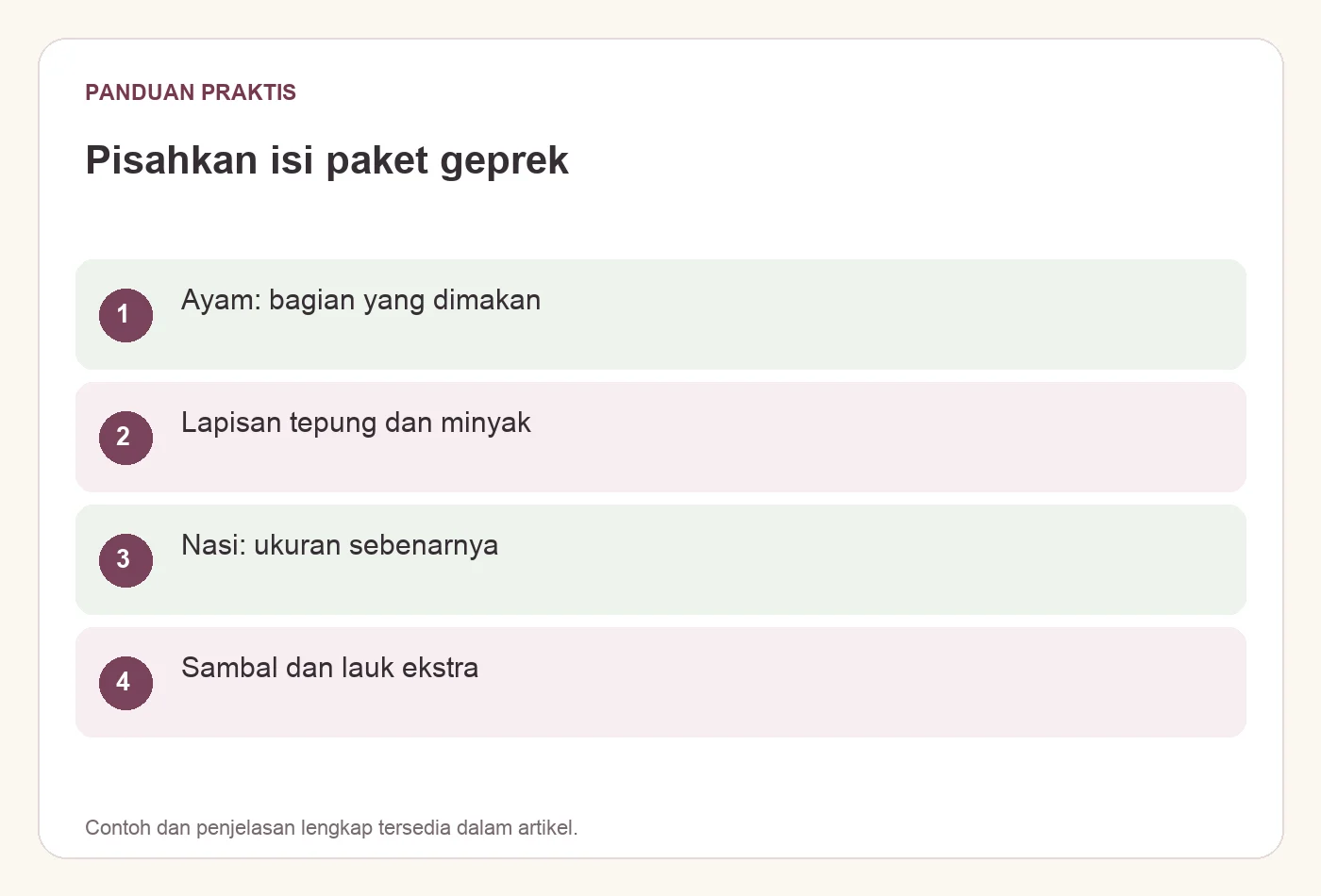Click the heading "Pisahkan isi paket geprek"

coord(326,160)
